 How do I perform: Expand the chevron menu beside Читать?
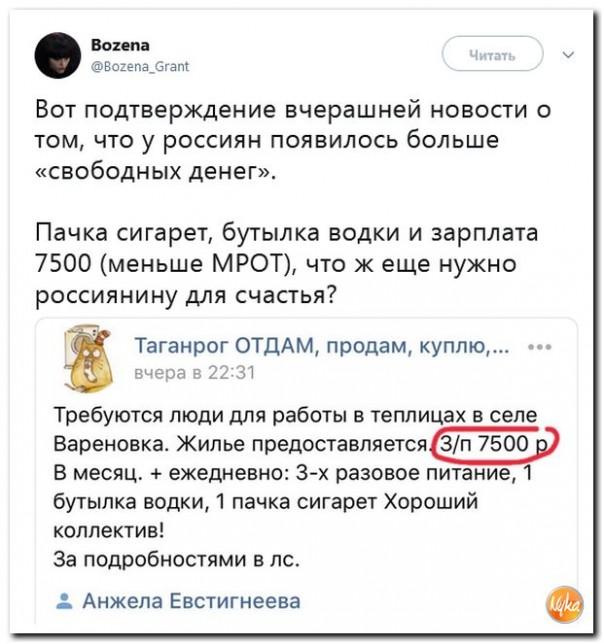569,55
